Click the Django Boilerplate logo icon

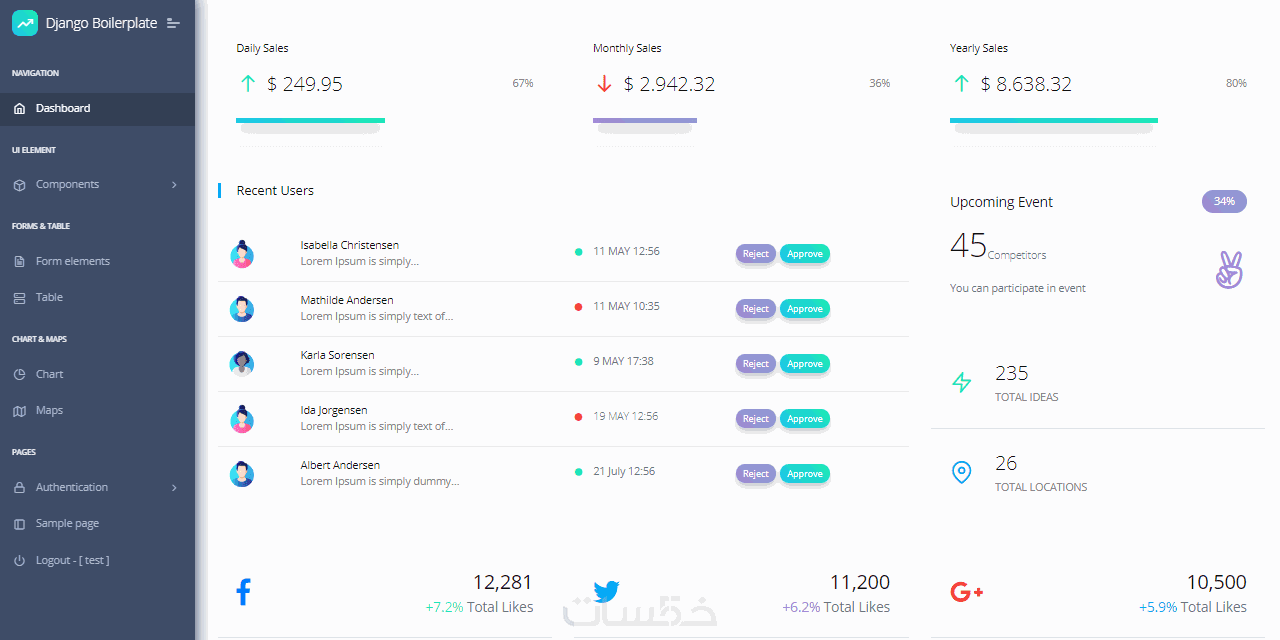[25, 23]
